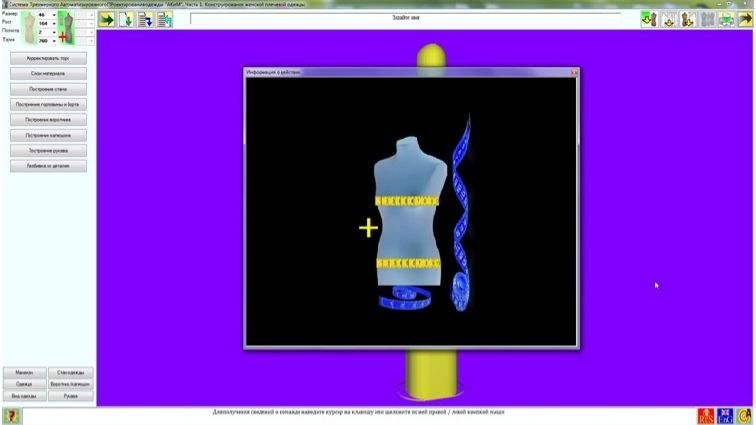This screenshot has height=425, width=756.
Task: Click the 'Корректировать торс' button
Action: coord(48,58)
